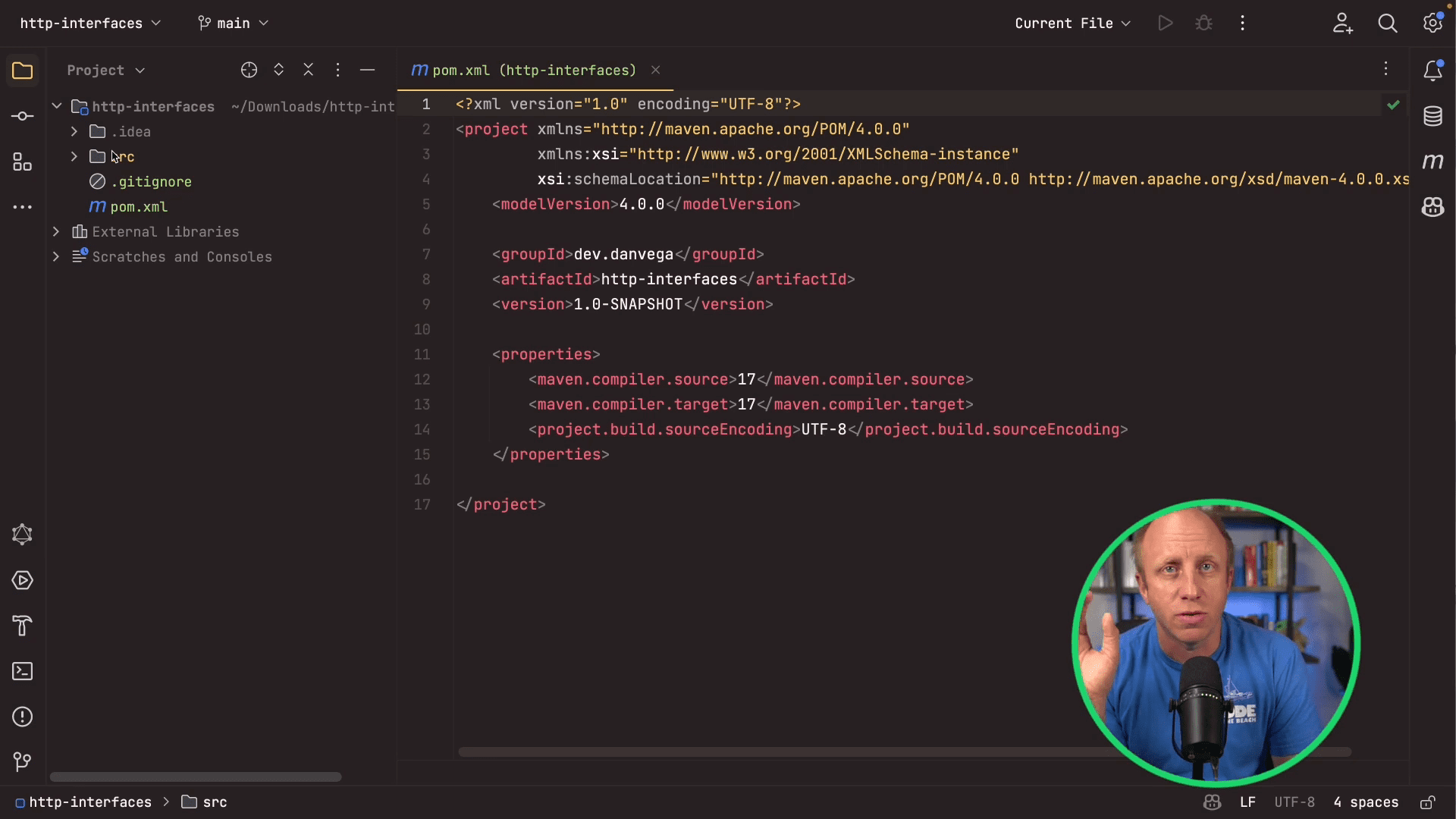Open IDE Settings with the gear icon
The height and width of the screenshot is (819, 1456).
[x=1433, y=23]
